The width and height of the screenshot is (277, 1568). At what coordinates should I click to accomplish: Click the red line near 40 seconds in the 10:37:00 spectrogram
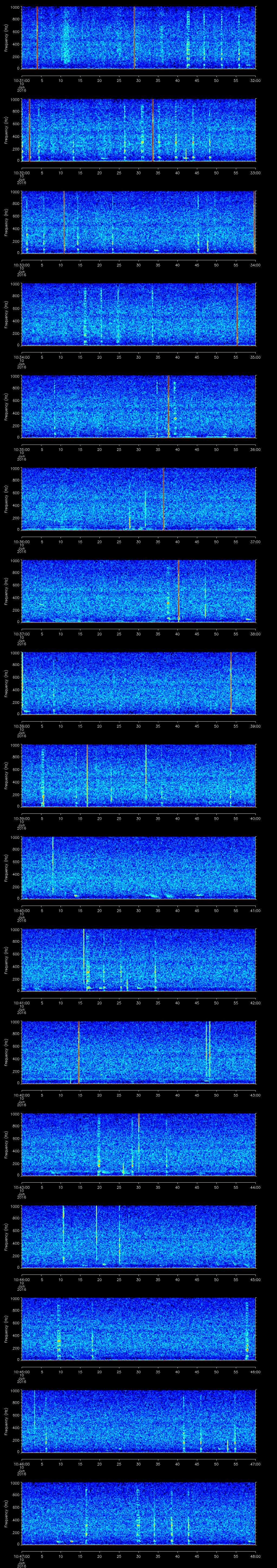(178, 591)
